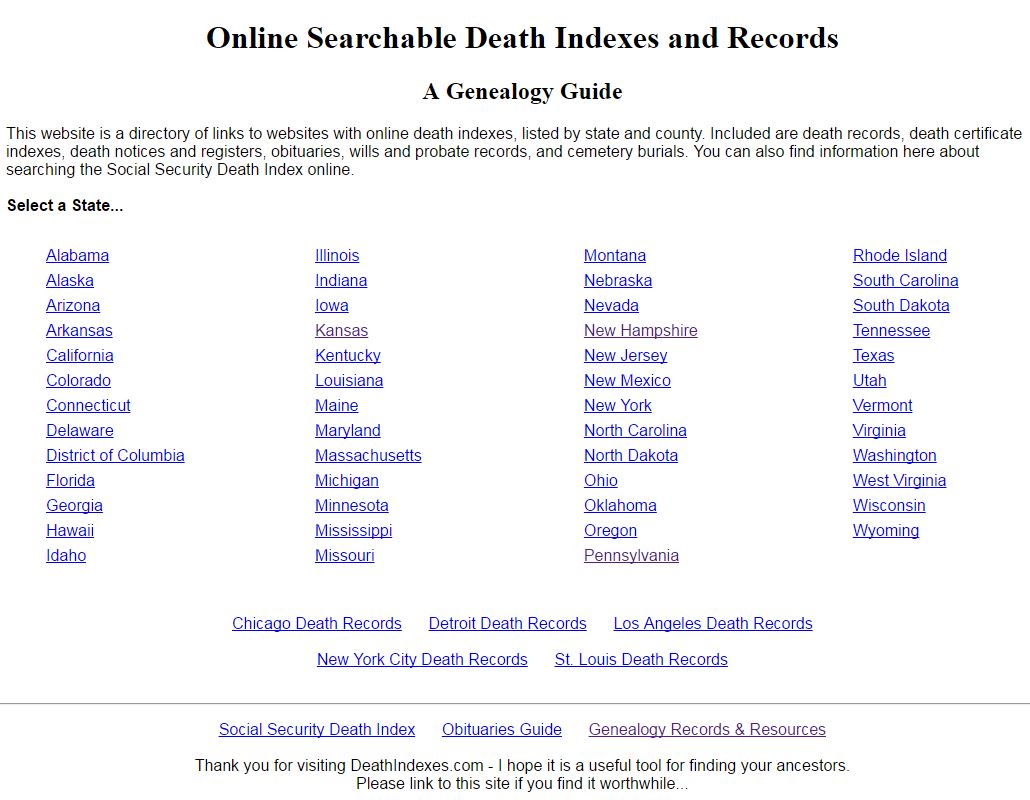View death indexes for Texas

(873, 355)
